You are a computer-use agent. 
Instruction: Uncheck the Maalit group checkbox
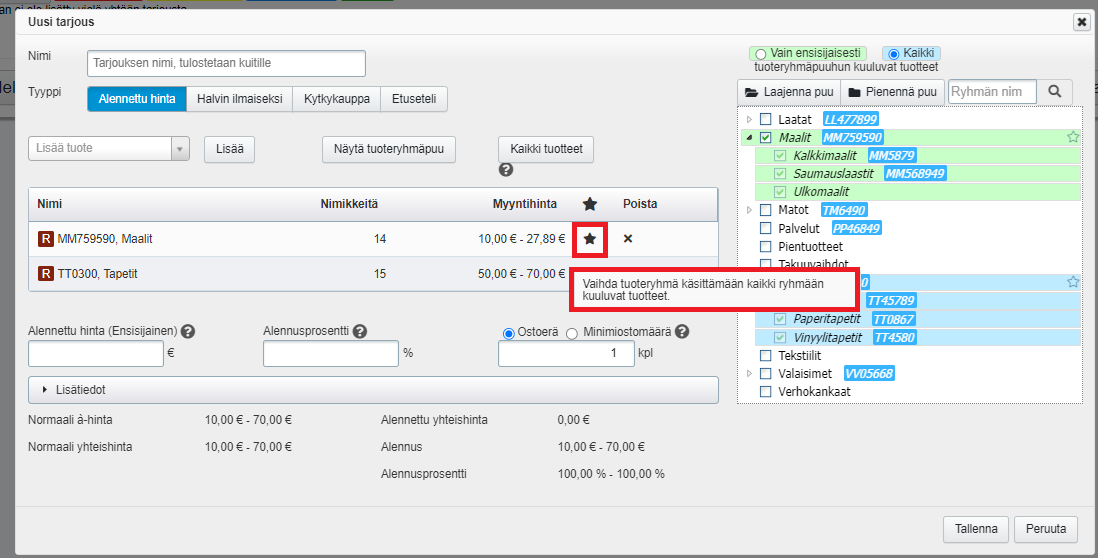tap(766, 137)
